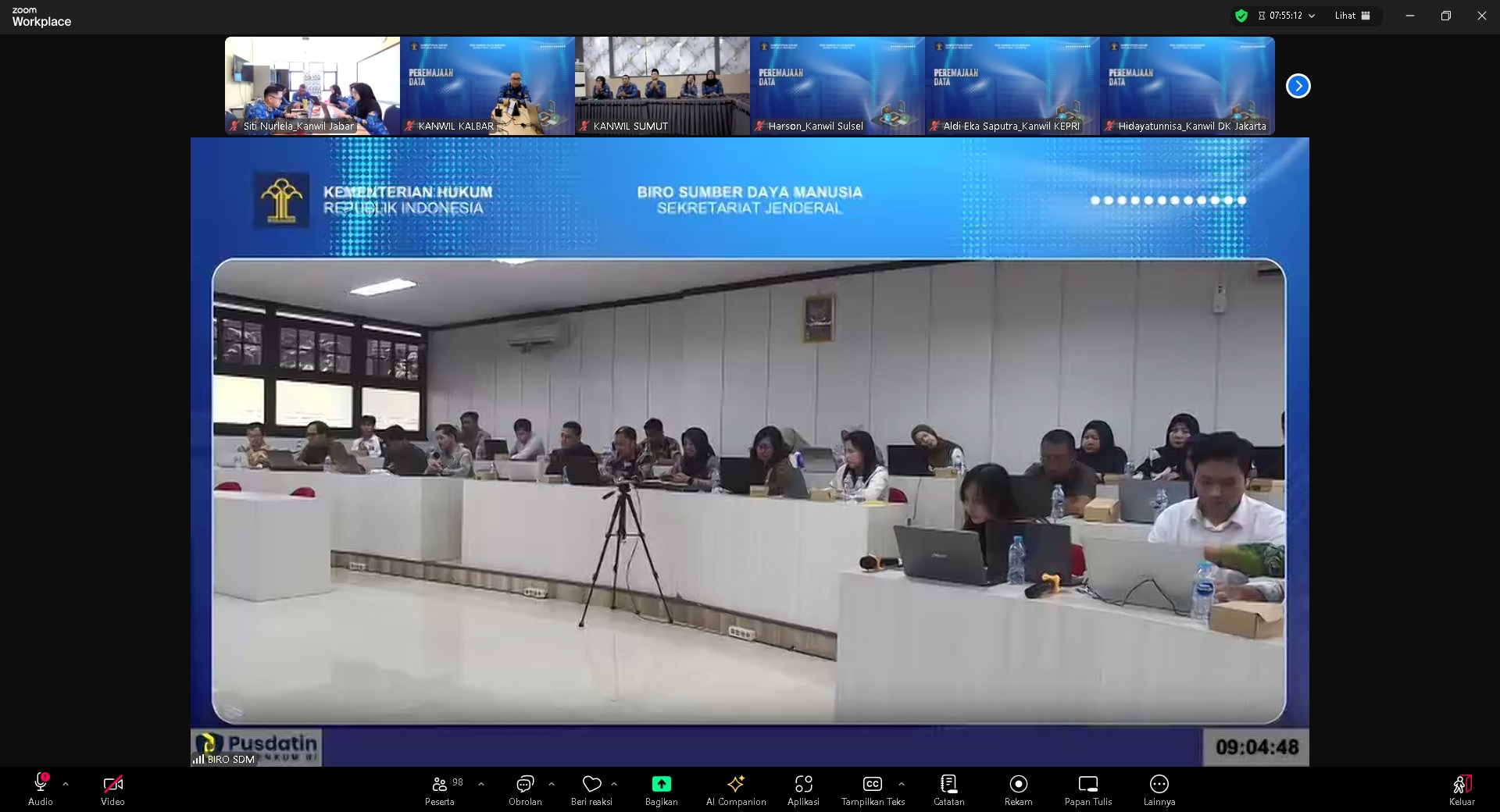Turn on camera with Video button
Screen dimensions: 1500x812
click(x=112, y=789)
